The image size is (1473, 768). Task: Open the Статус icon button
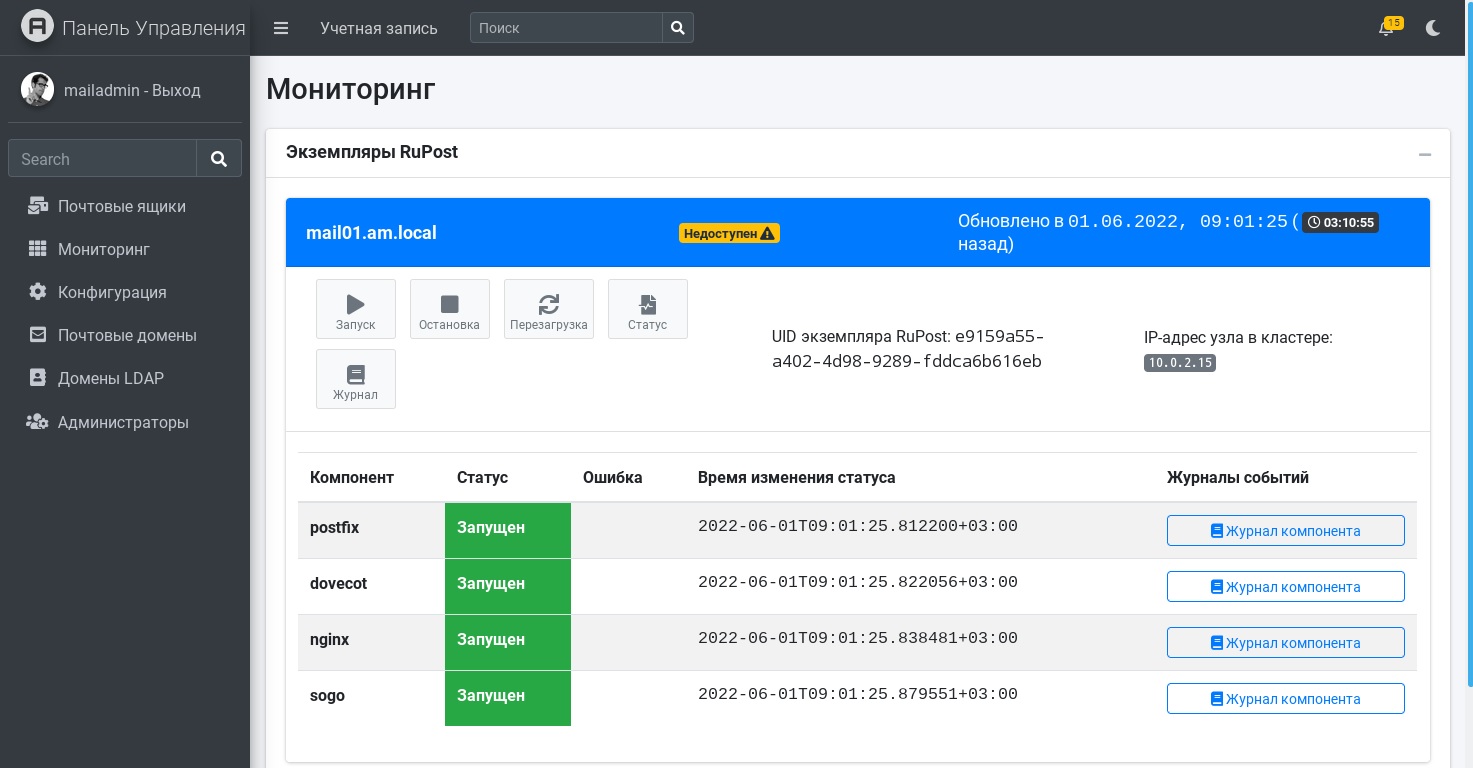pyautogui.click(x=647, y=309)
